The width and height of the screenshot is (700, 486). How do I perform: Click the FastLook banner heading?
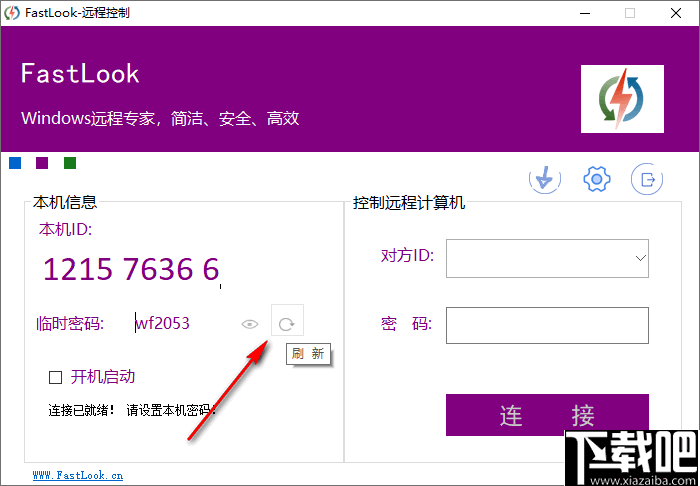pos(80,73)
